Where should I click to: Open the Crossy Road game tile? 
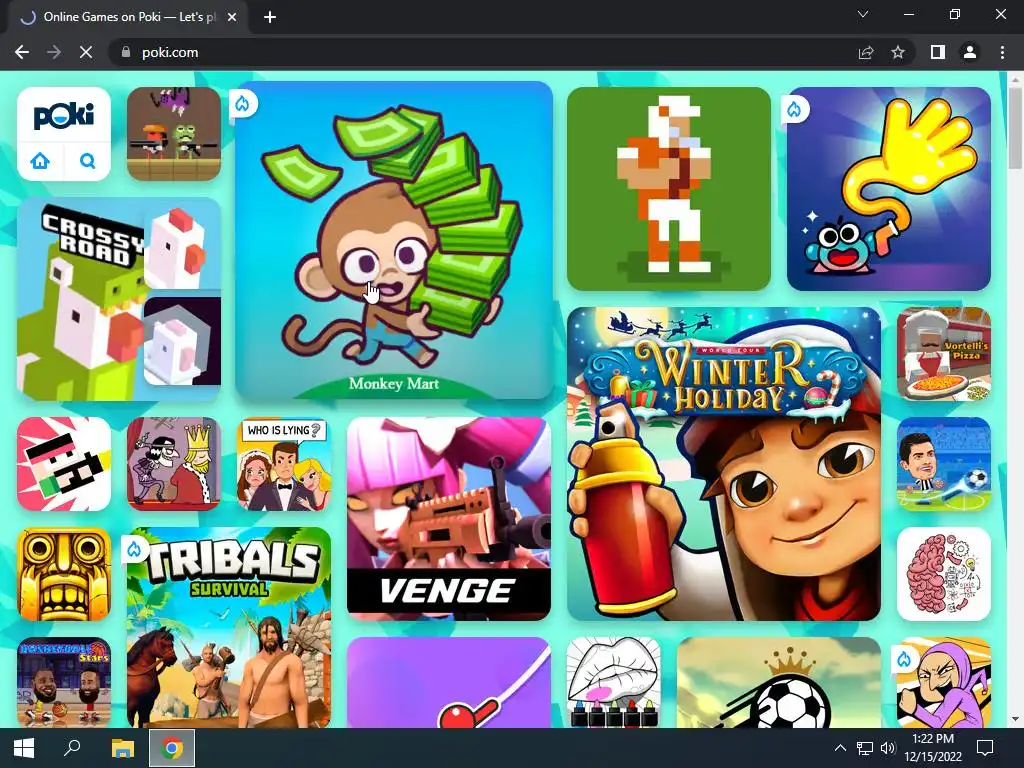click(x=119, y=298)
